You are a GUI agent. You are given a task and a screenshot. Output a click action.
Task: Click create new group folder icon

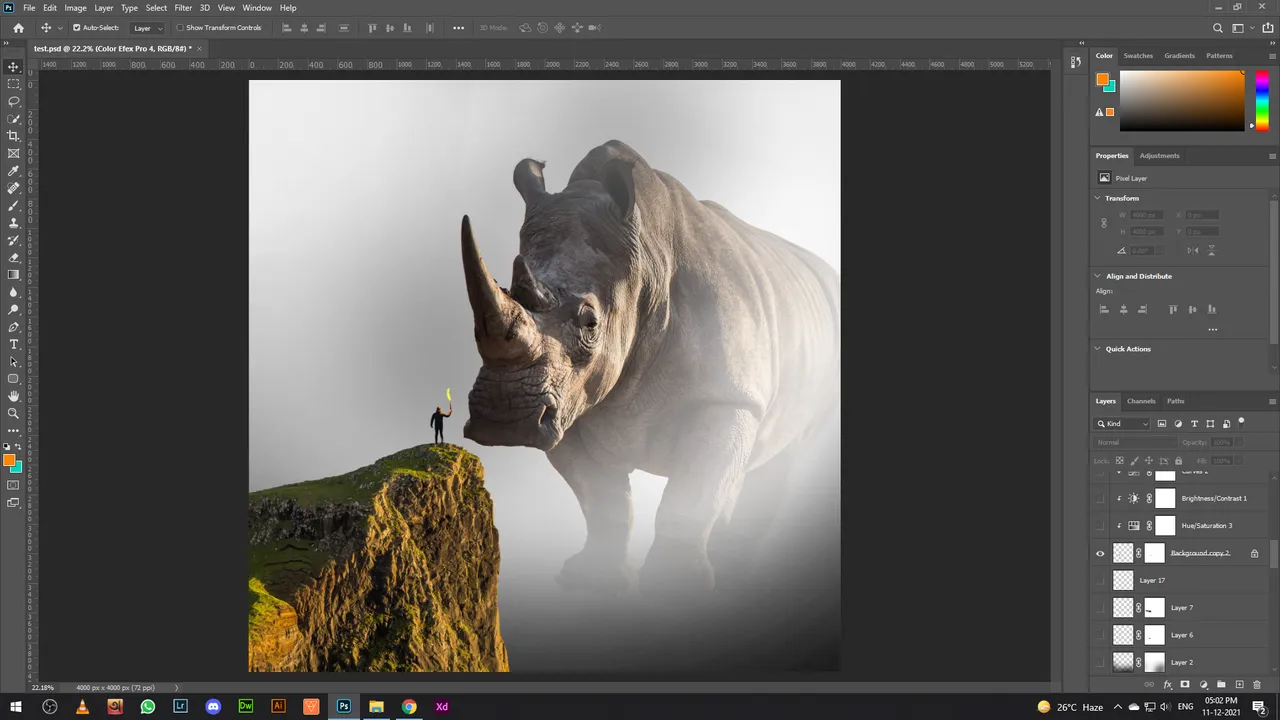[1221, 685]
